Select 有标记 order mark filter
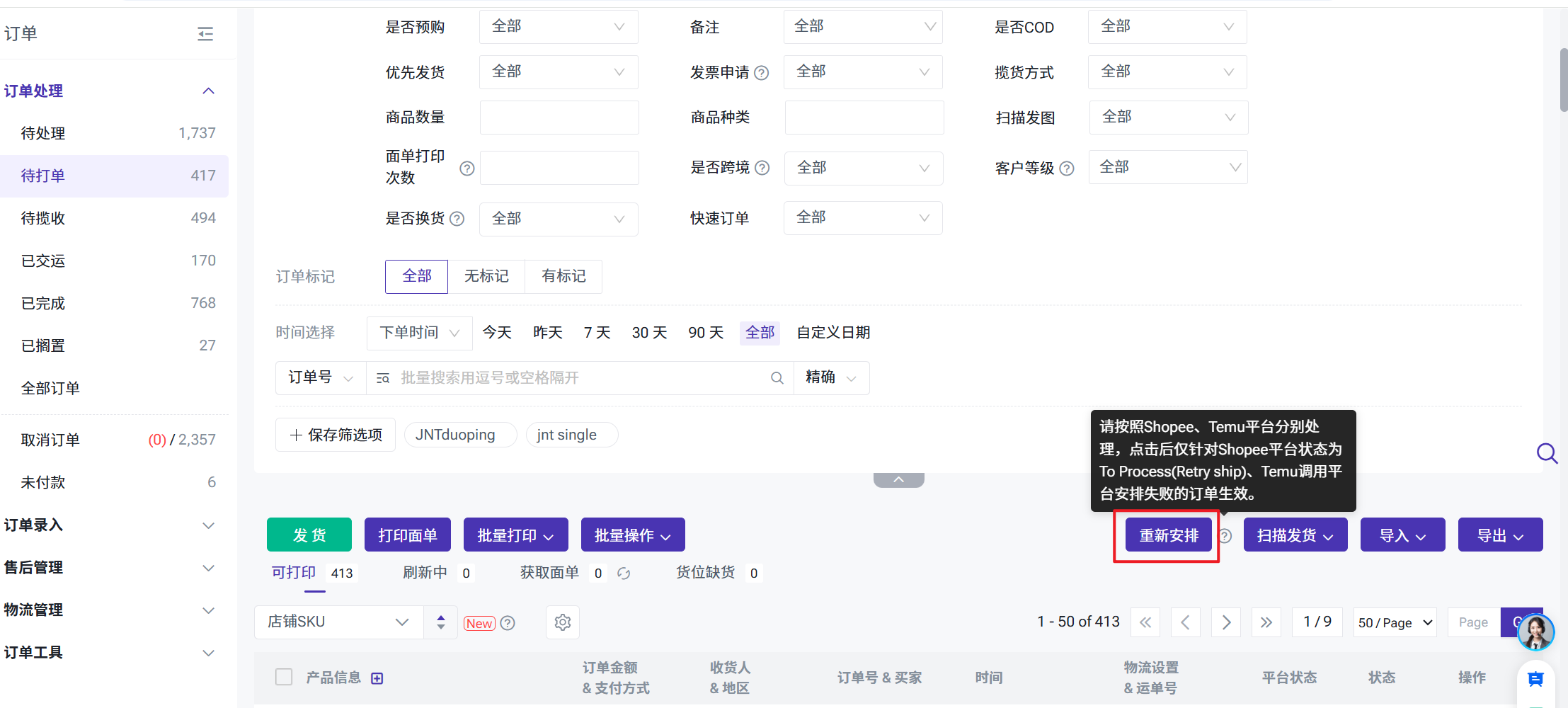Viewport: 1568px width, 708px height. tap(563, 276)
